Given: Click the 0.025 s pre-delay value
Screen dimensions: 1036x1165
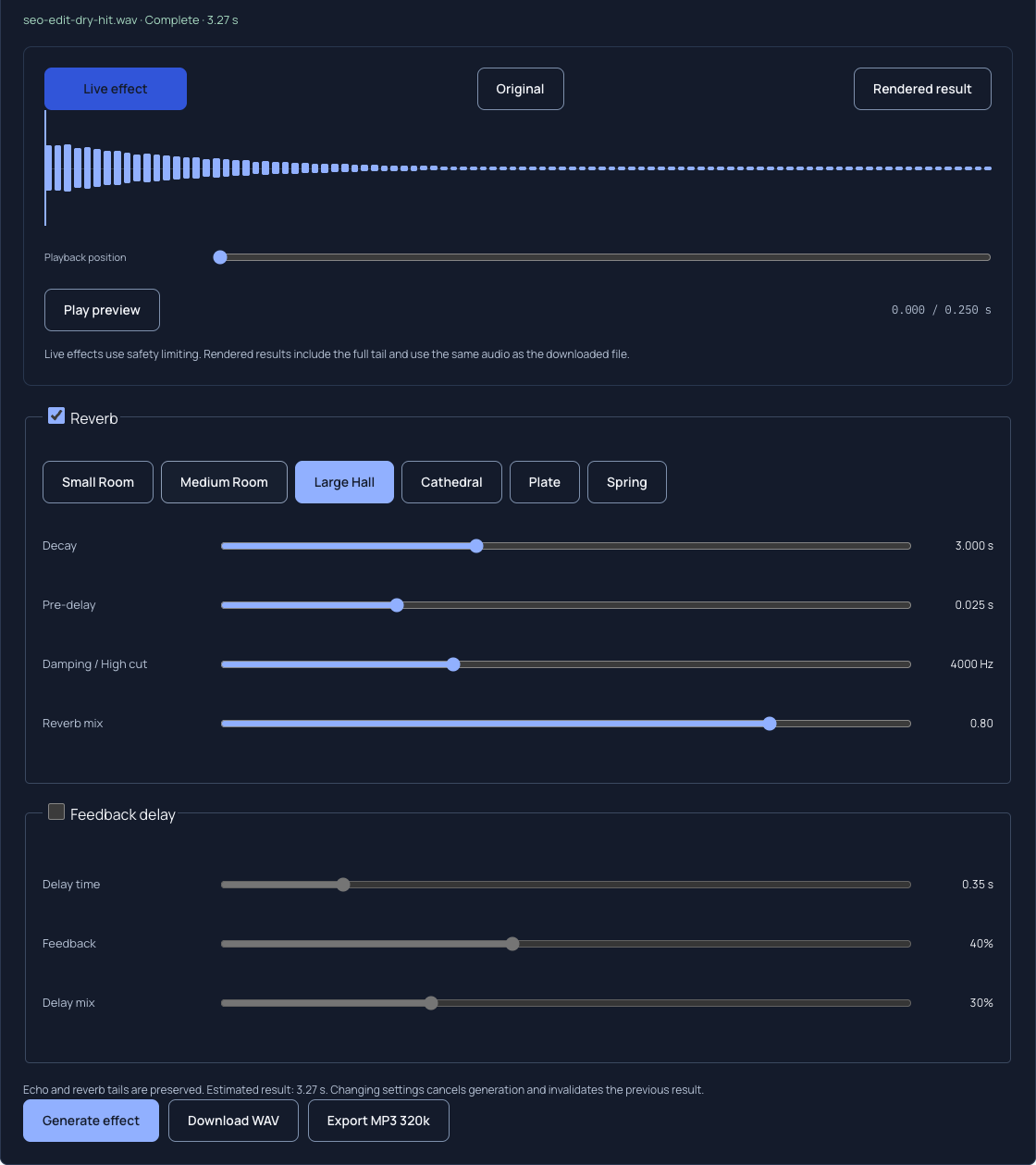Looking at the screenshot, I should click(x=974, y=605).
